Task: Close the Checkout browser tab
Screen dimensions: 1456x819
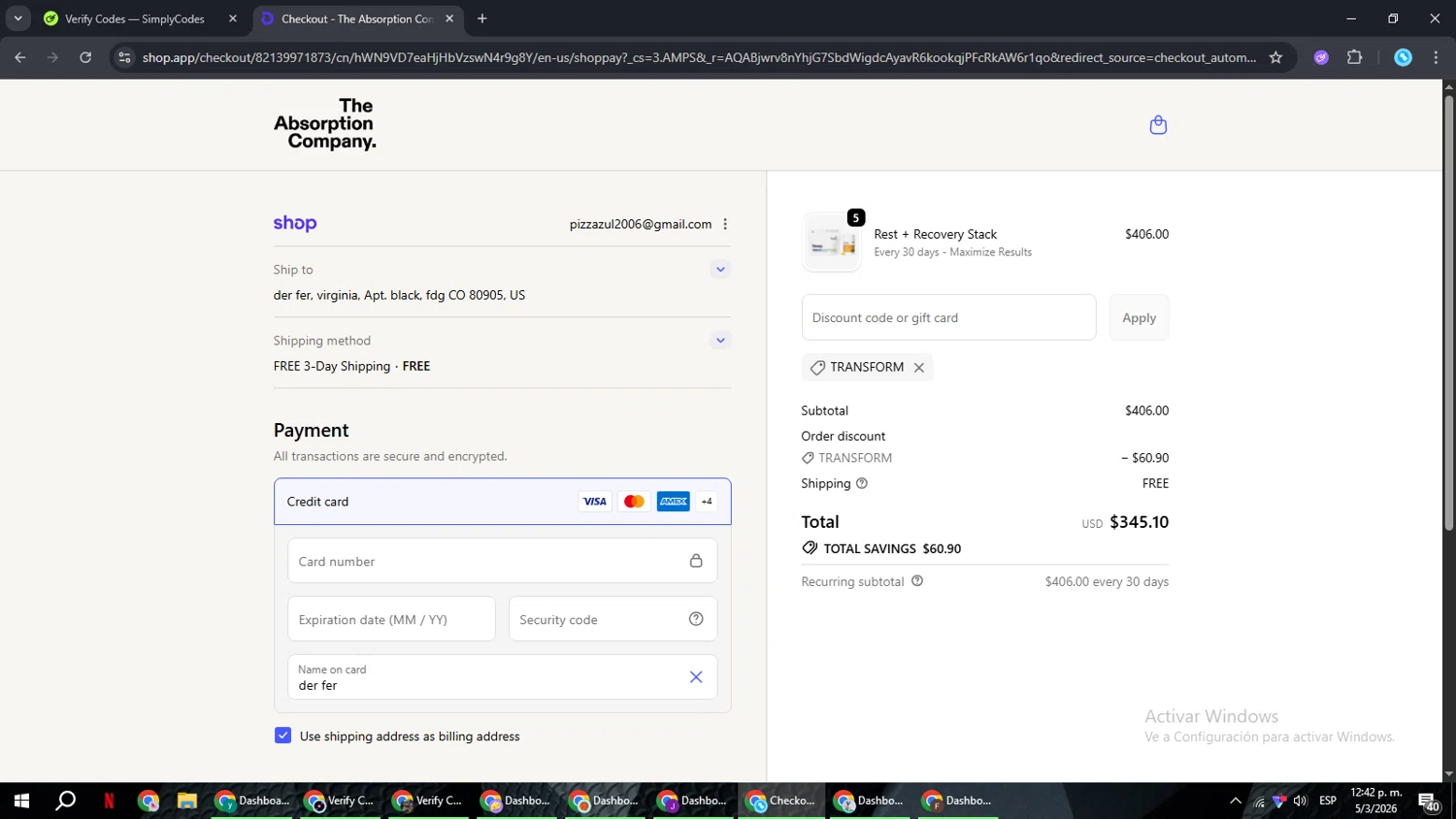Action: (449, 18)
